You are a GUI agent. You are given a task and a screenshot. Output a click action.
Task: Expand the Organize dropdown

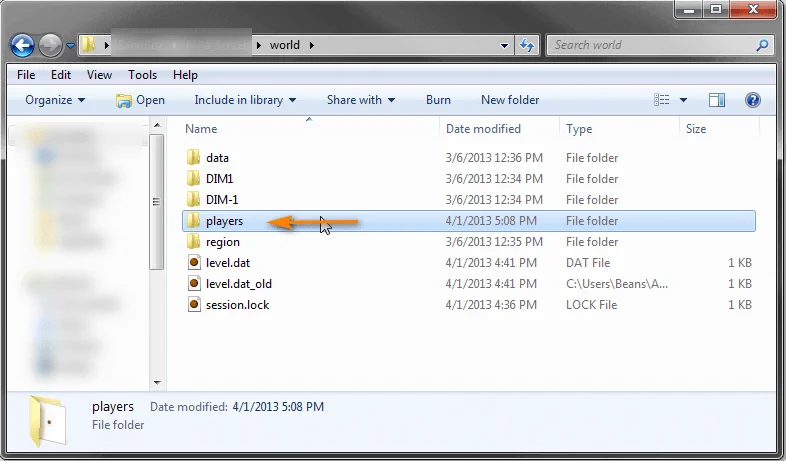tap(55, 100)
